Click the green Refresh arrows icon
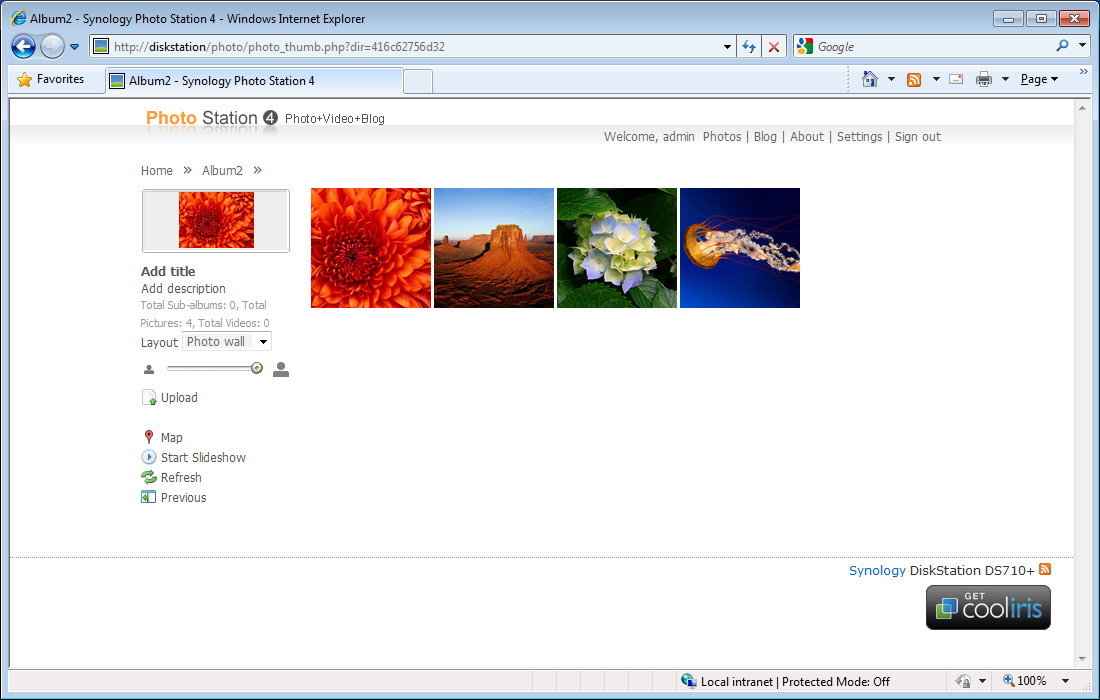Image resolution: width=1100 pixels, height=700 pixels. [149, 478]
